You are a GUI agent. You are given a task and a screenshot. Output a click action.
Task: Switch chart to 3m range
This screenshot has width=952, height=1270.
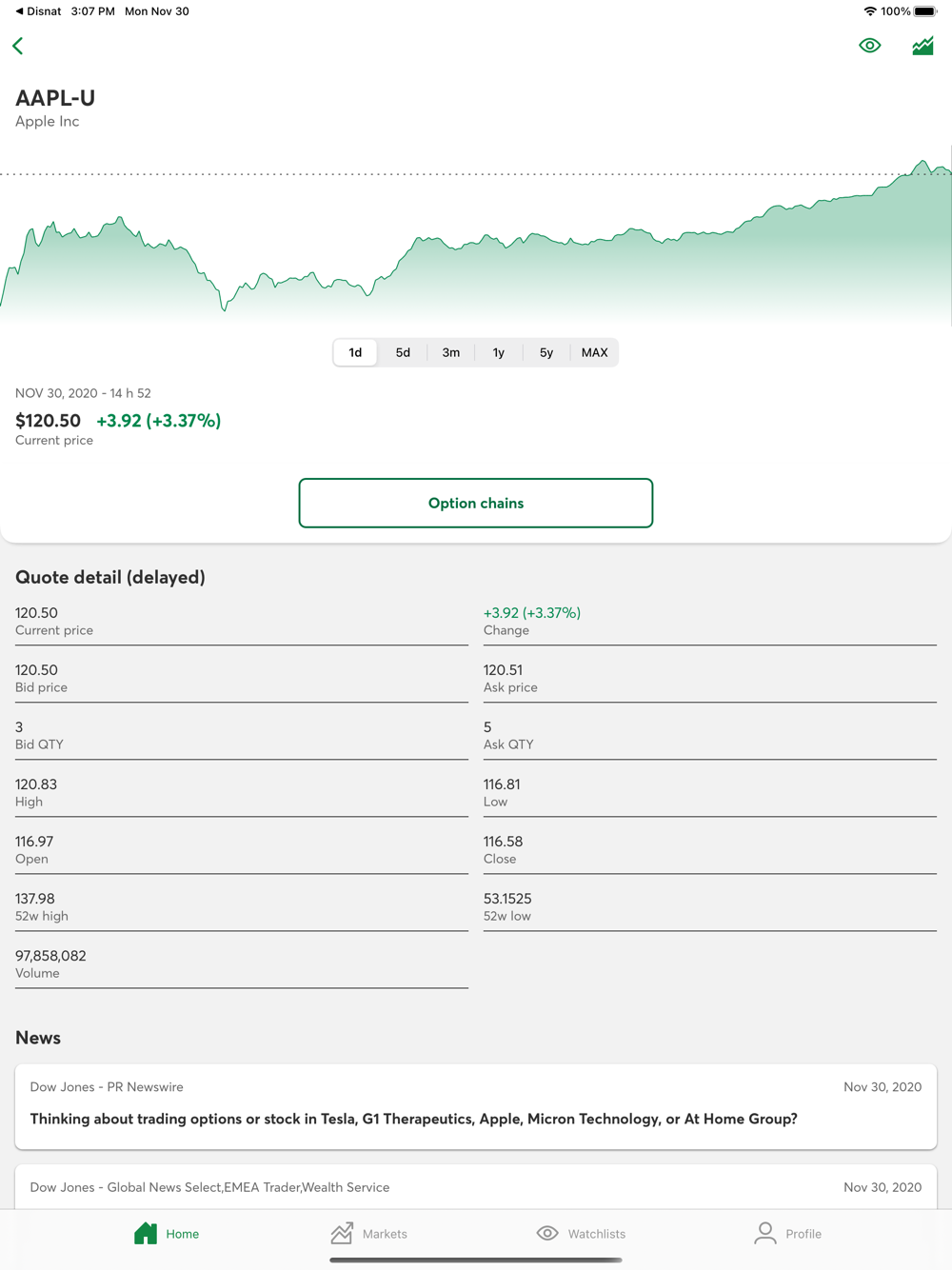click(x=451, y=352)
